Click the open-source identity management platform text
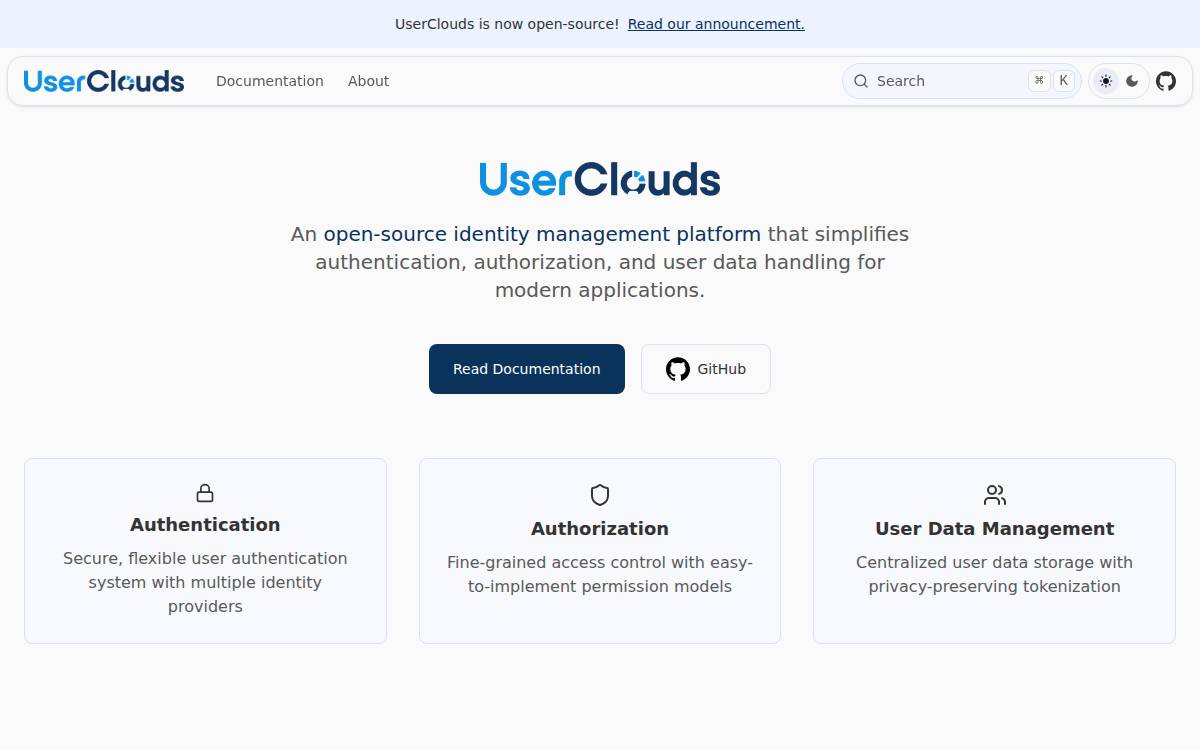The width and height of the screenshot is (1200, 750). point(542,234)
